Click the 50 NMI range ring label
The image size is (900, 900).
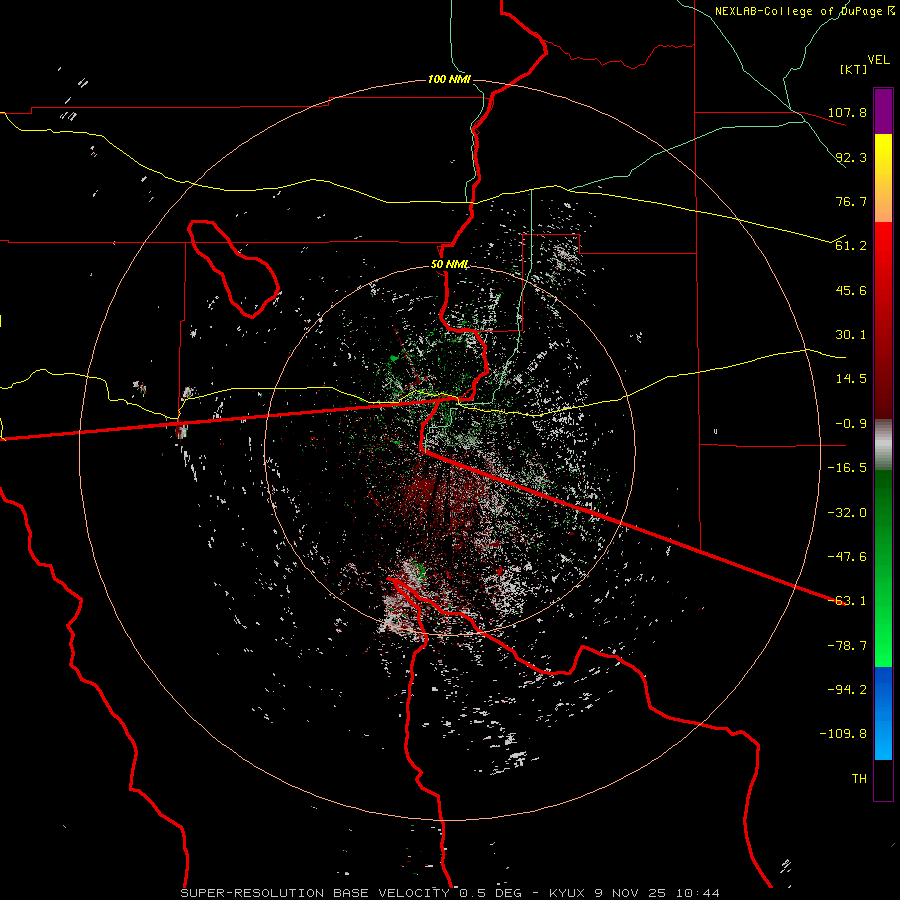(x=449, y=265)
